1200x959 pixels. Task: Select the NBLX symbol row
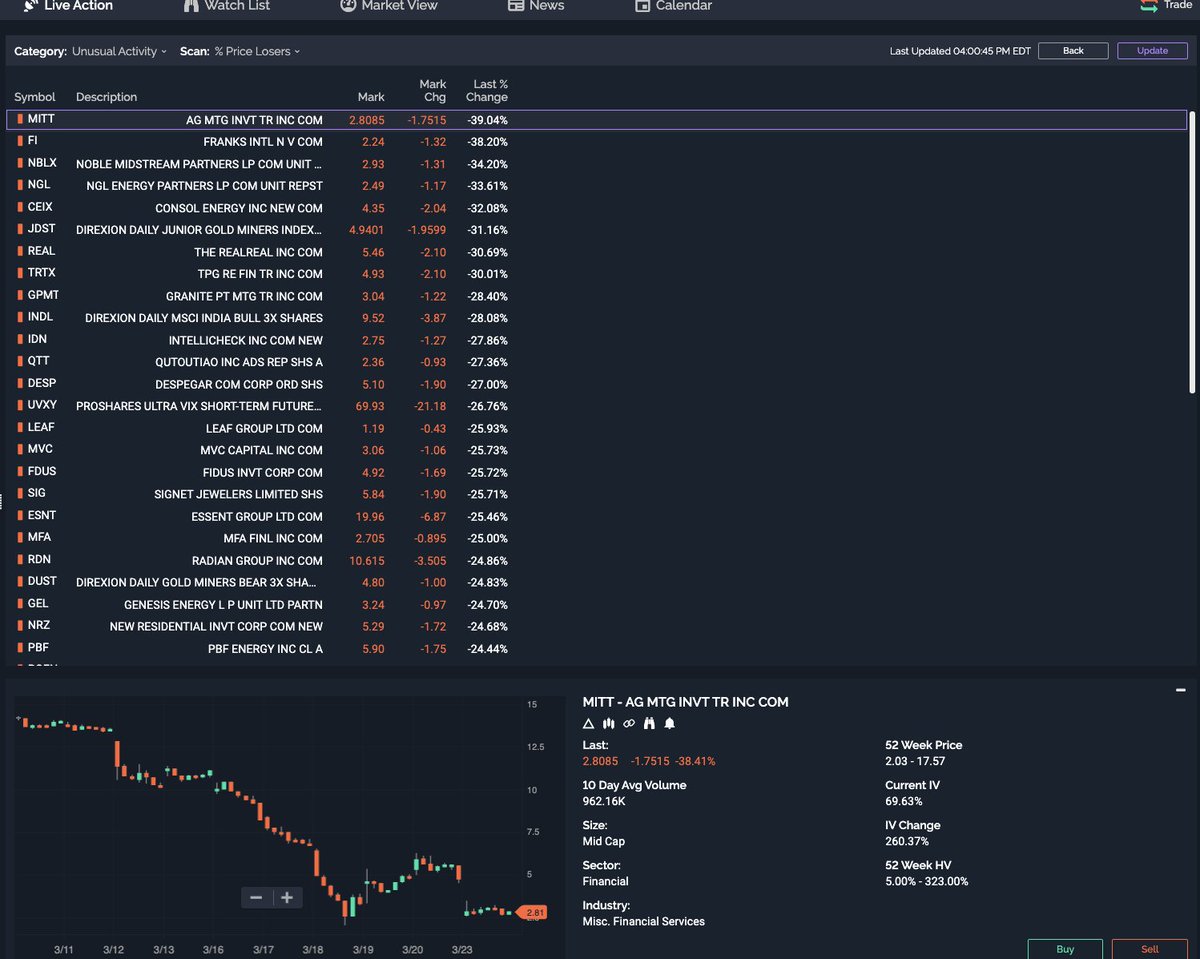point(597,163)
